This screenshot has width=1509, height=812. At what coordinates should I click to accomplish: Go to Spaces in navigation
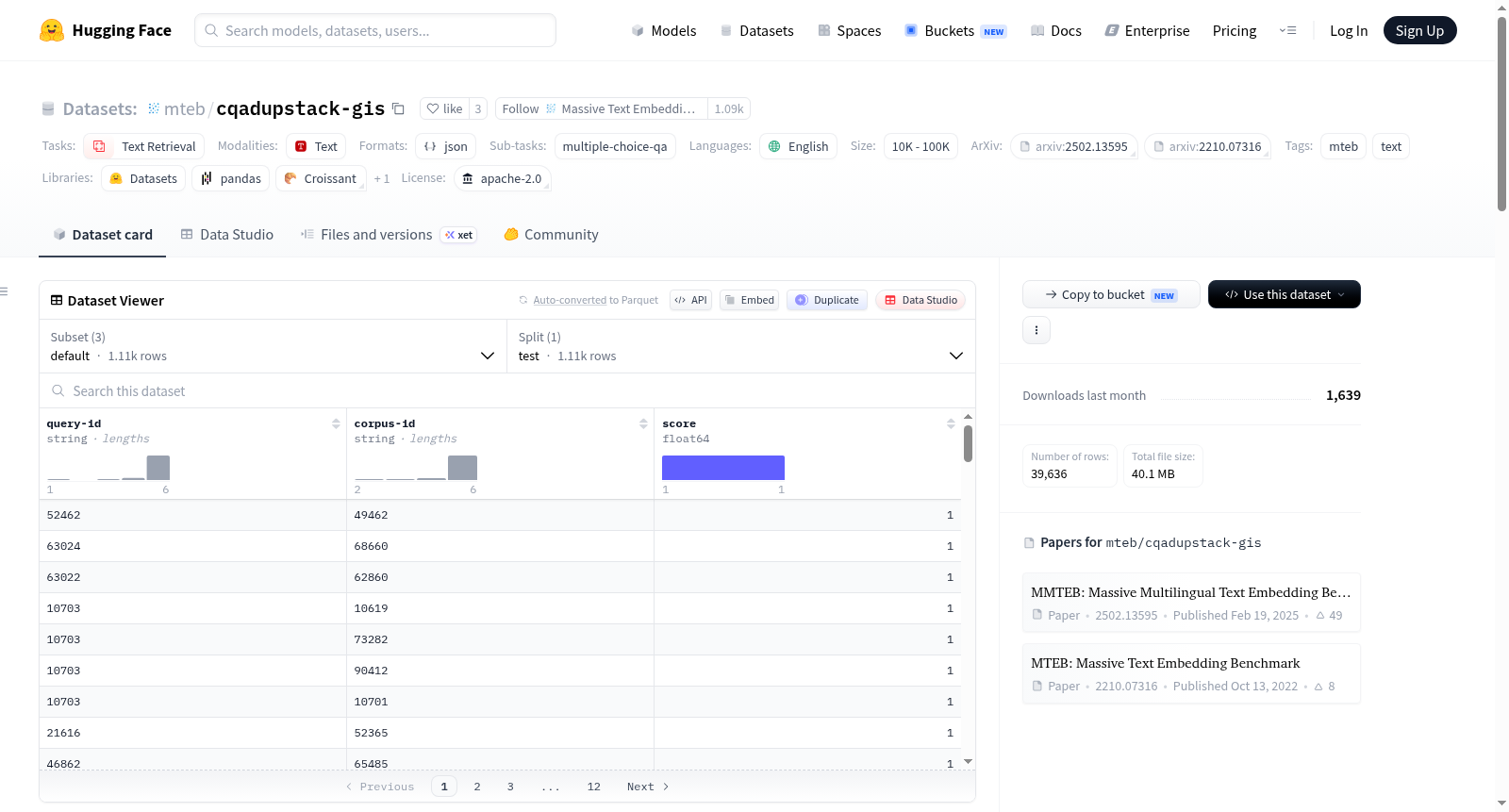(x=850, y=30)
